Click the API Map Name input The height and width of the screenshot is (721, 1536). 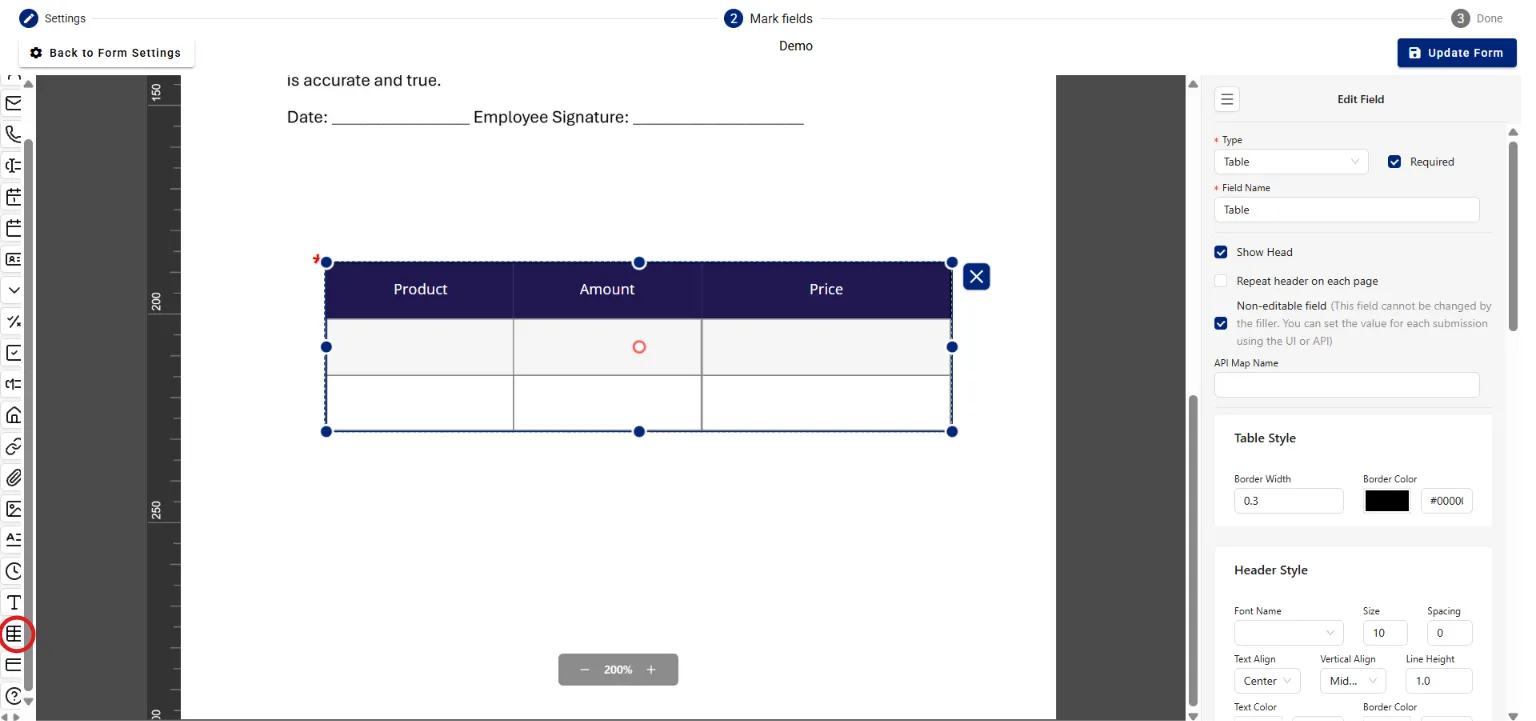pyautogui.click(x=1346, y=385)
